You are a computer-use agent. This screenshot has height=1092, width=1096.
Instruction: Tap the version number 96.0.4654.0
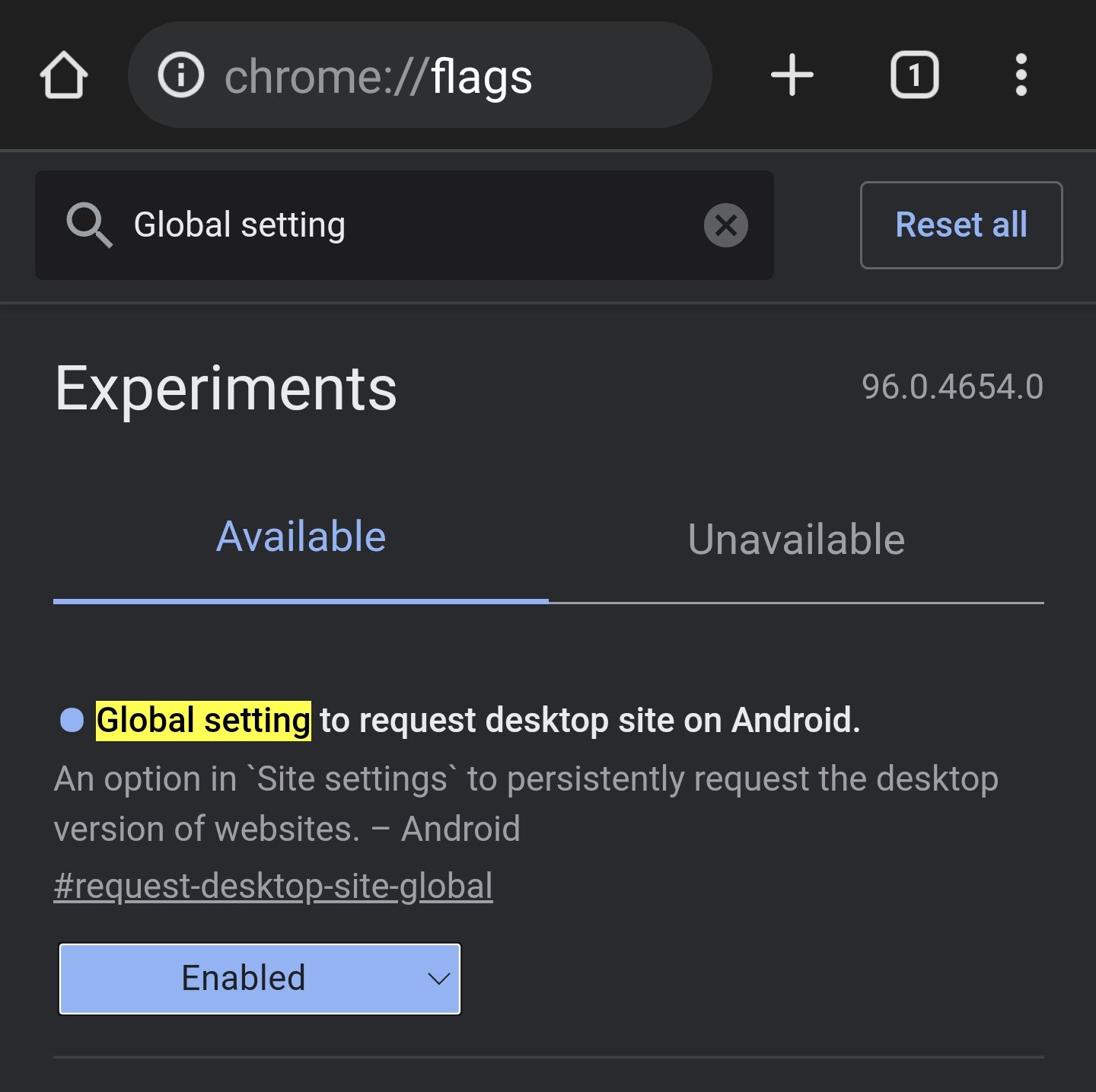[x=954, y=387]
